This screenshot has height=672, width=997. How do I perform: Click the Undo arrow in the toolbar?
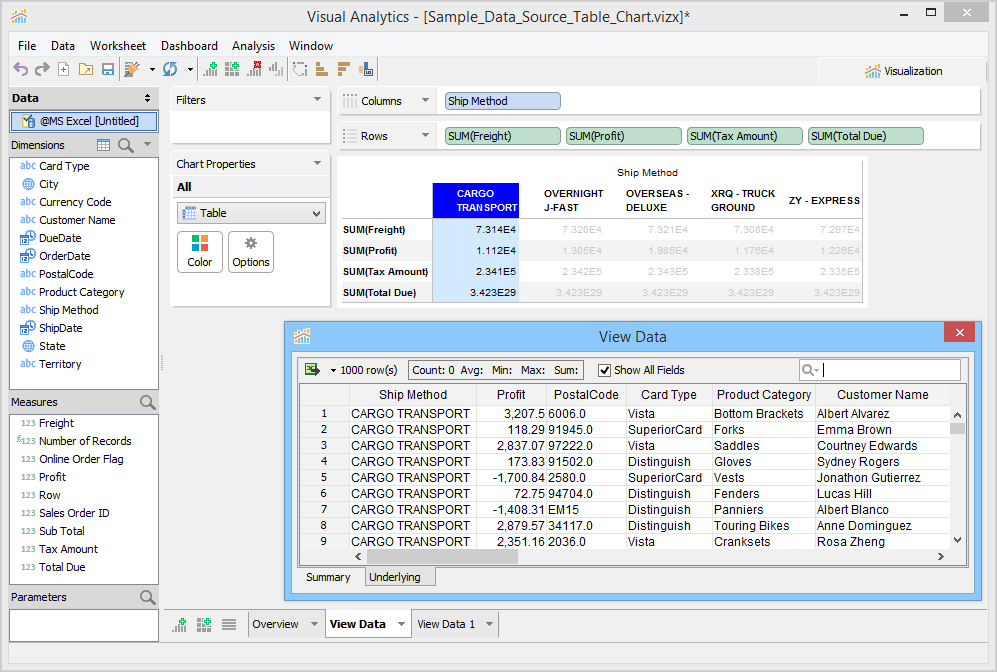tap(20, 70)
